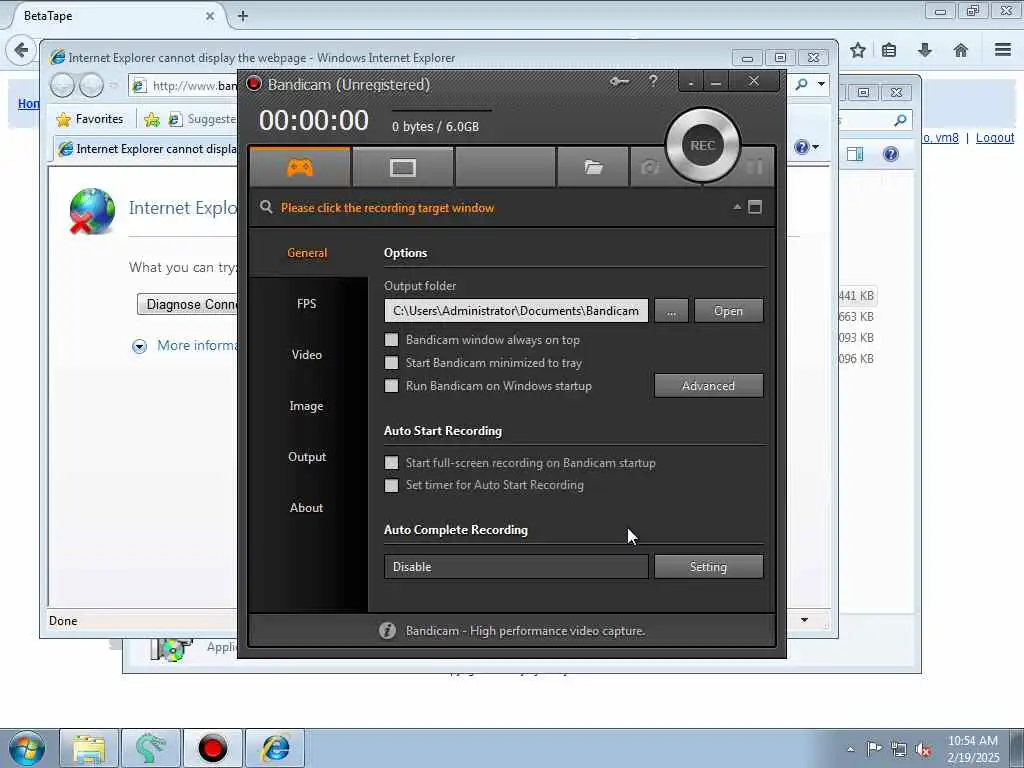
Task: Open the IE status bar zoom dropdown arrow
Action: (805, 620)
